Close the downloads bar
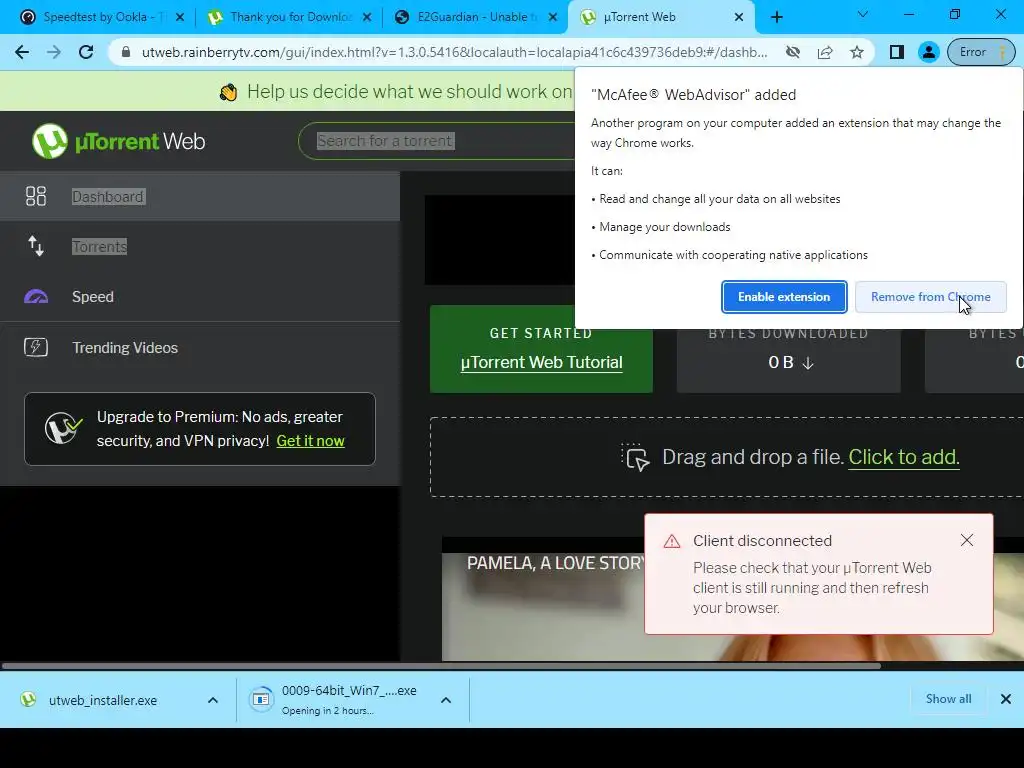This screenshot has width=1024, height=768. (1006, 699)
